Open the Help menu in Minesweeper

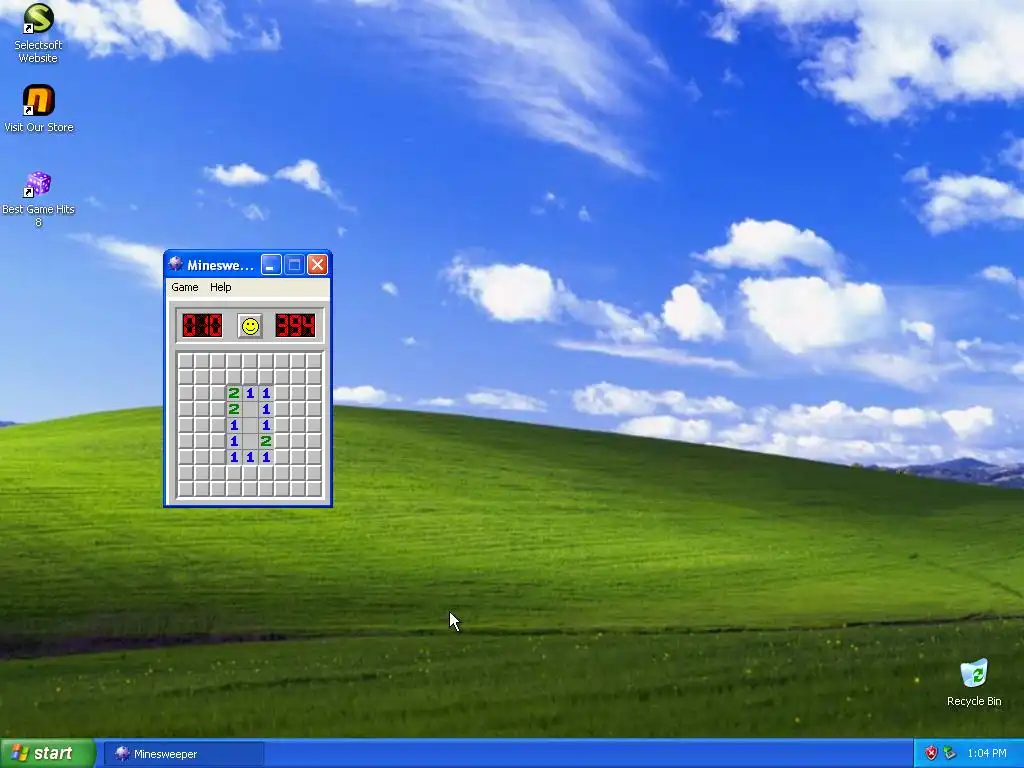click(221, 287)
